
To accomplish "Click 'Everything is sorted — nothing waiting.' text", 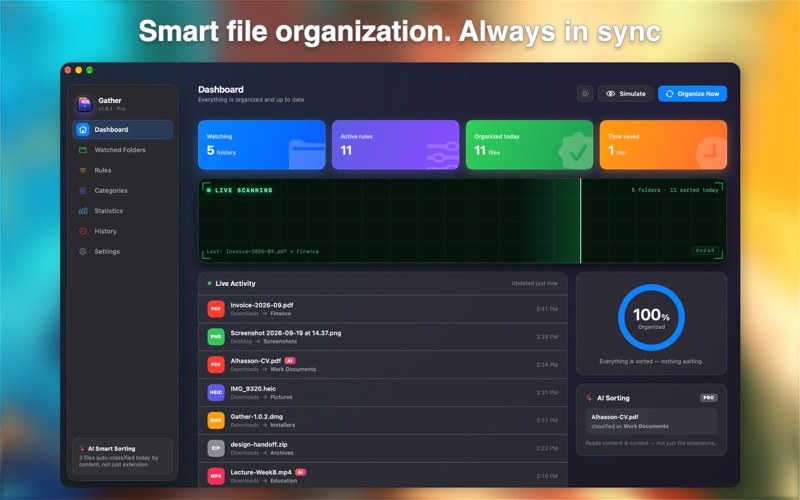I will click(651, 361).
